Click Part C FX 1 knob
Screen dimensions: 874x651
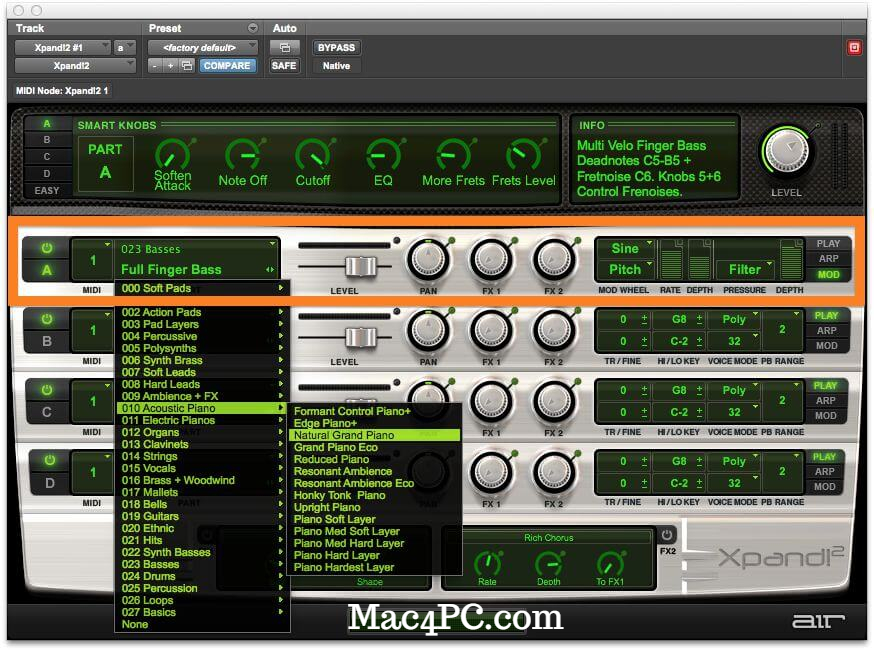[491, 401]
